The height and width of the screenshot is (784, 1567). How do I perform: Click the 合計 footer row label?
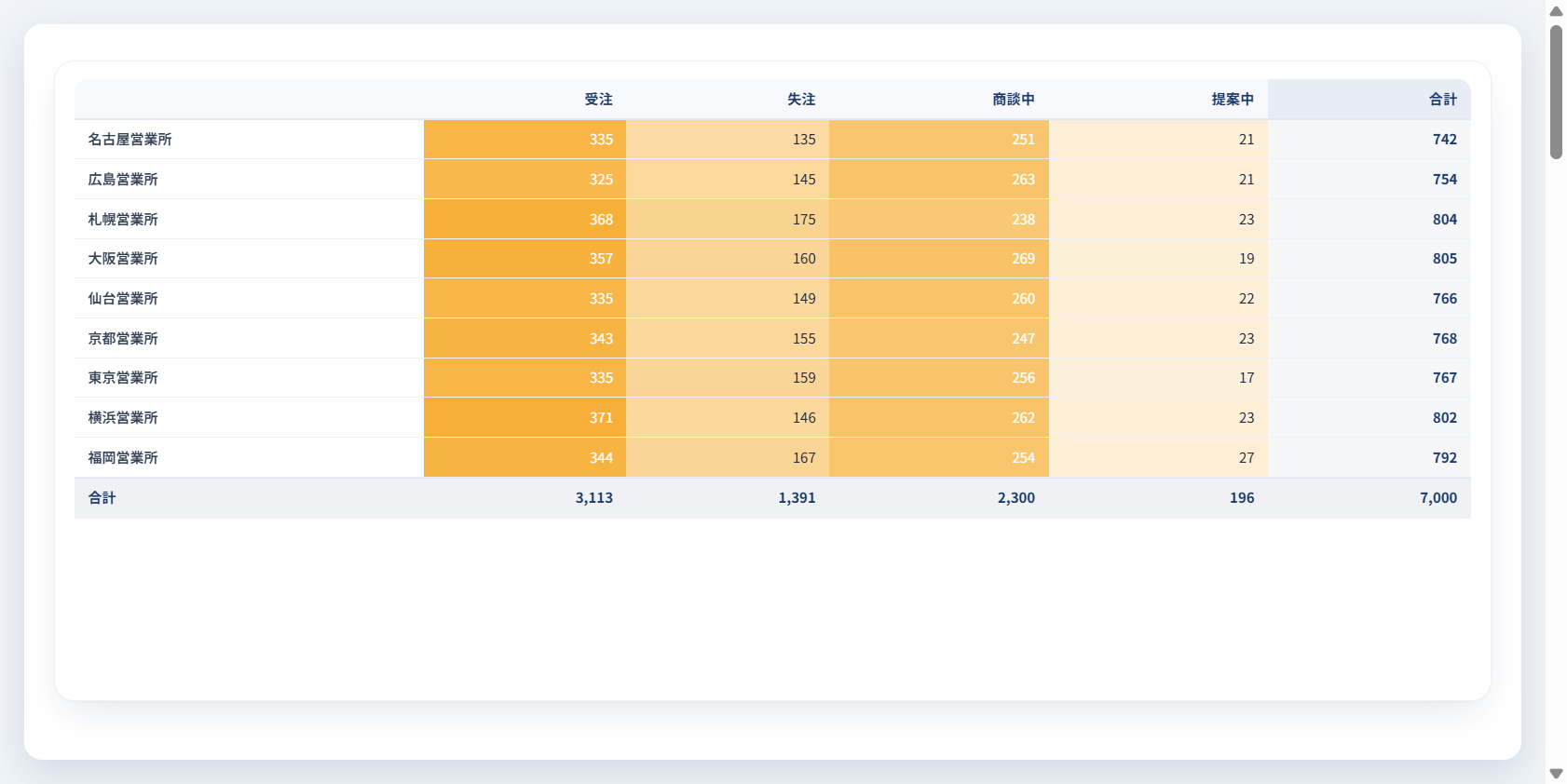tap(249, 498)
